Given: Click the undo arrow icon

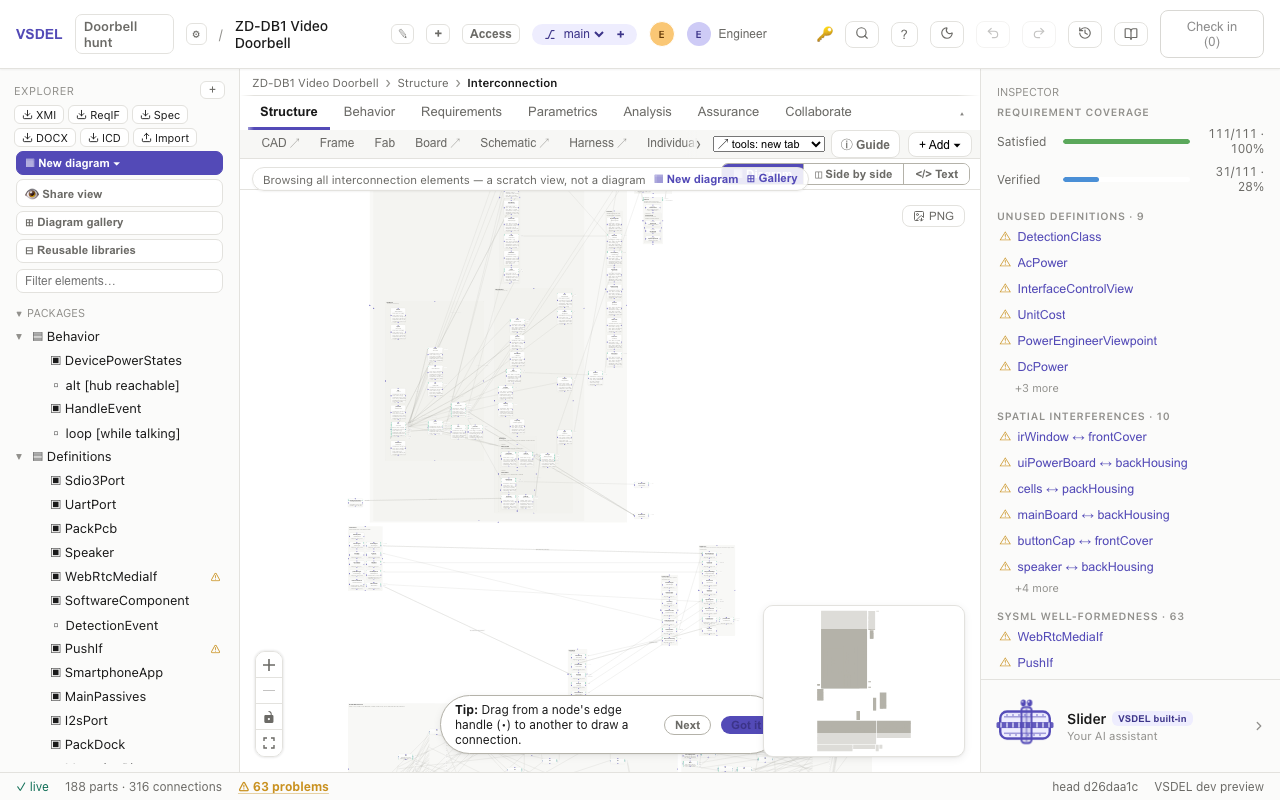Looking at the screenshot, I should [992, 34].
